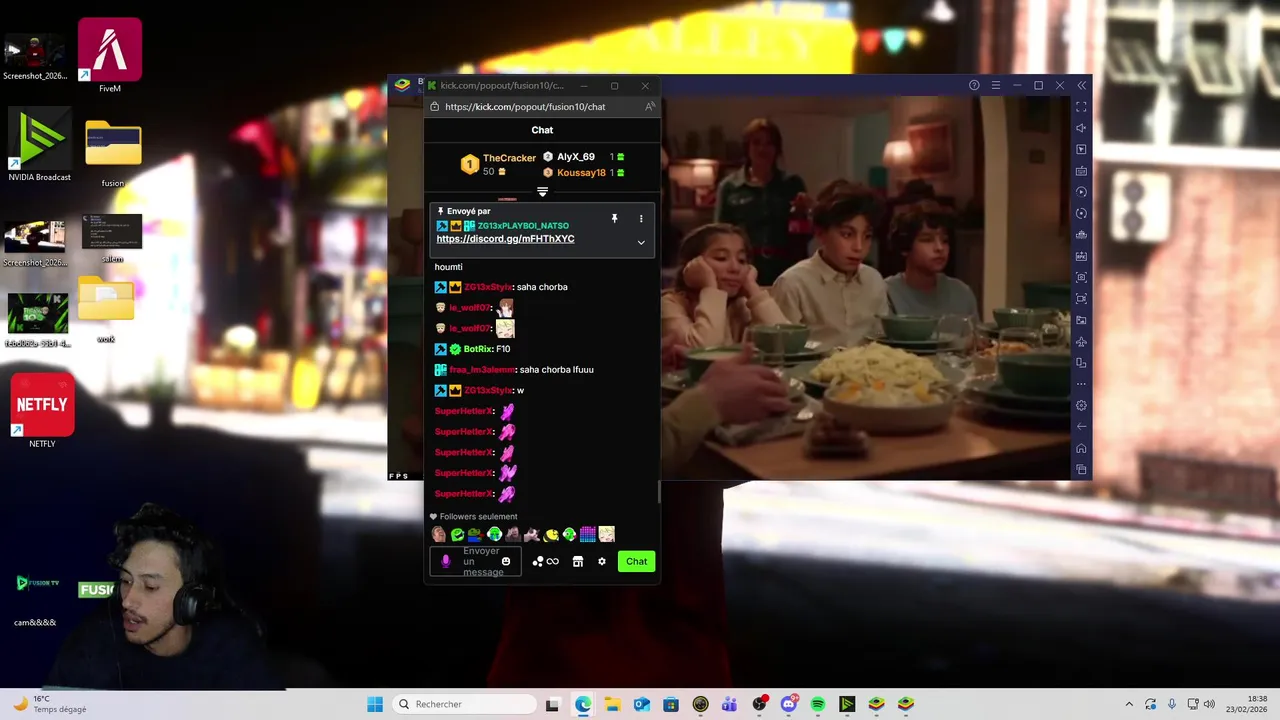Open Spotify on taskbar
The image size is (1280, 720).
pos(818,704)
